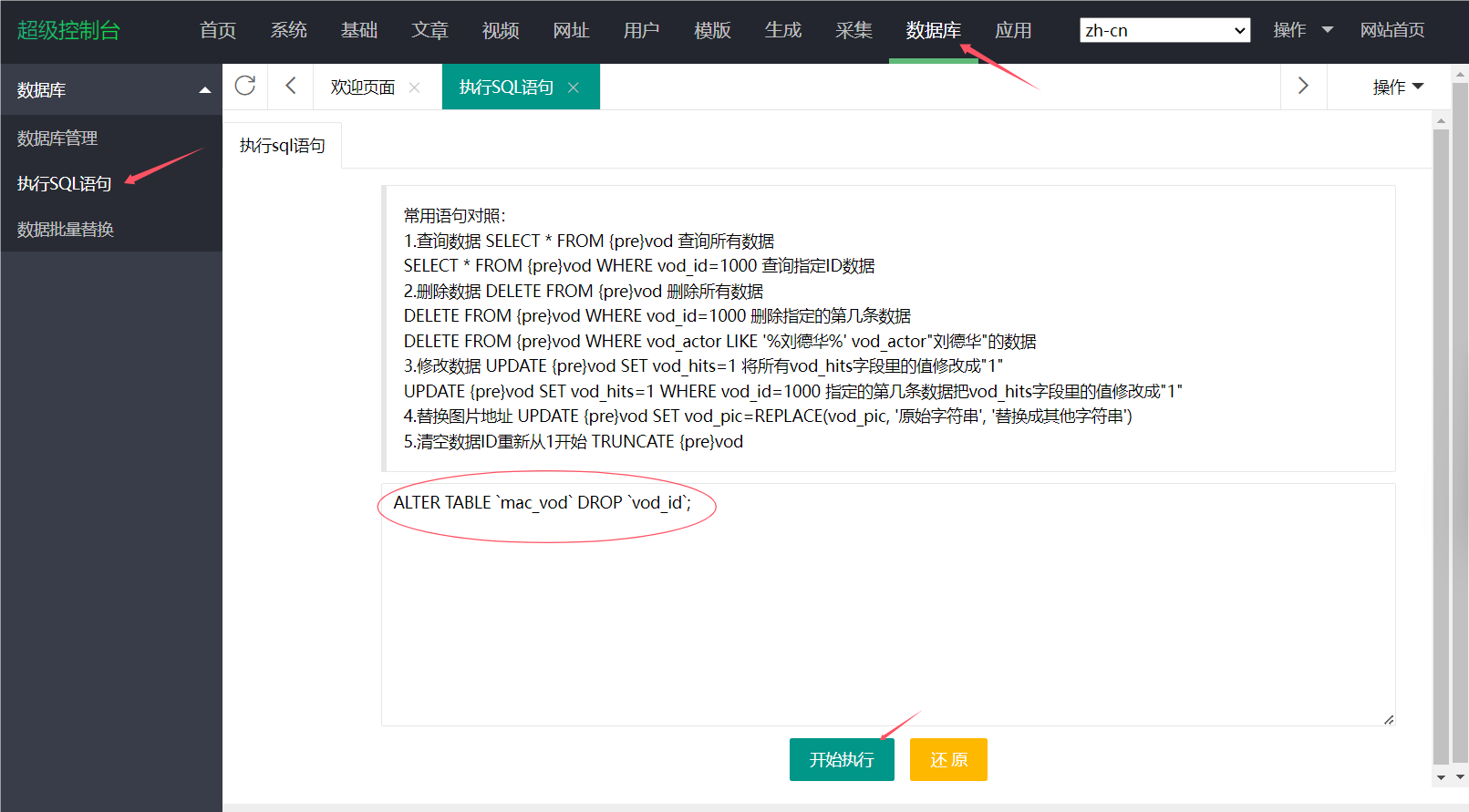Open the 数据库管理 sidebar item

click(x=57, y=139)
